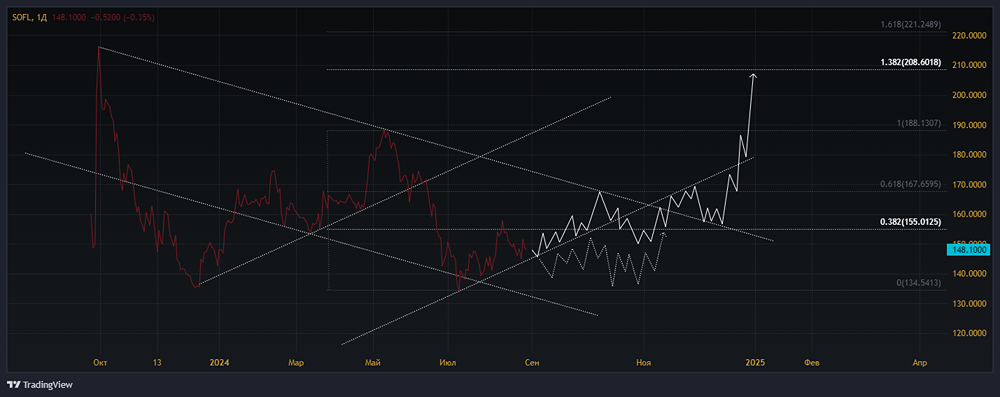Screen dimensions: 1000x397
Task: Click the Сен date axis label
Action: pyautogui.click(x=531, y=363)
